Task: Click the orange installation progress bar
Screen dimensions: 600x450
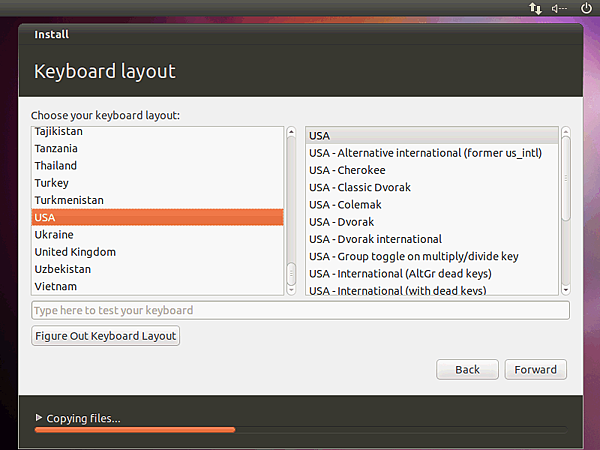Action: [135, 430]
